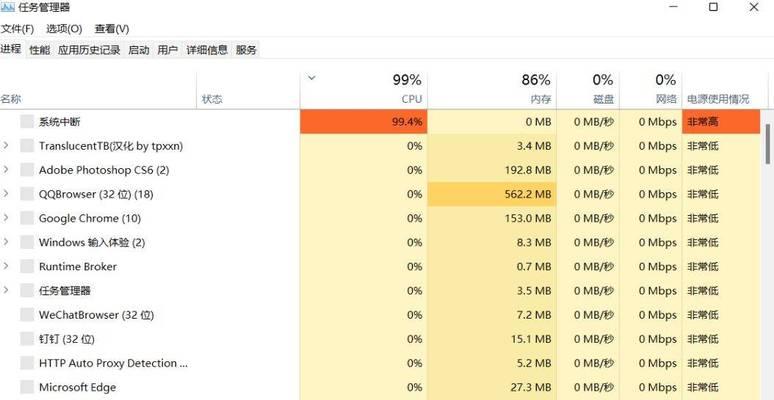Image resolution: width=774 pixels, height=400 pixels.
Task: Select the TranslucentTB(汉化 by tpxxn) row name
Action: click(x=111, y=146)
